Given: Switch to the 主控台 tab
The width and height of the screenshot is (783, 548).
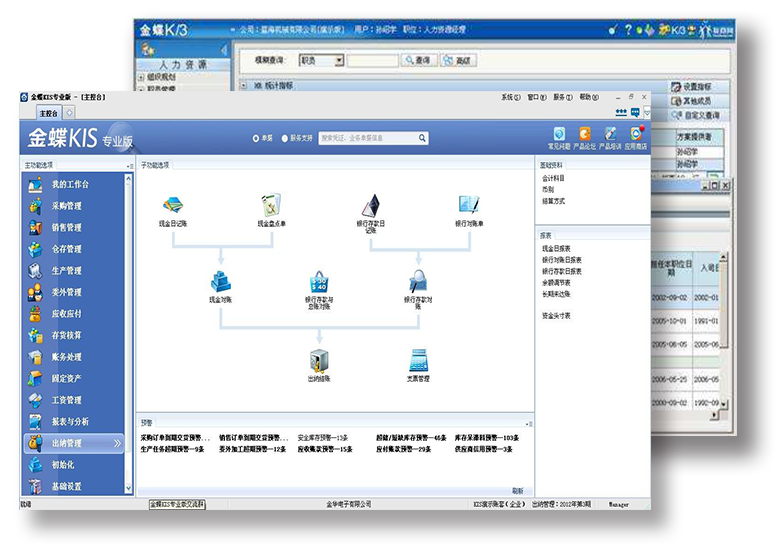Looking at the screenshot, I should click(48, 113).
